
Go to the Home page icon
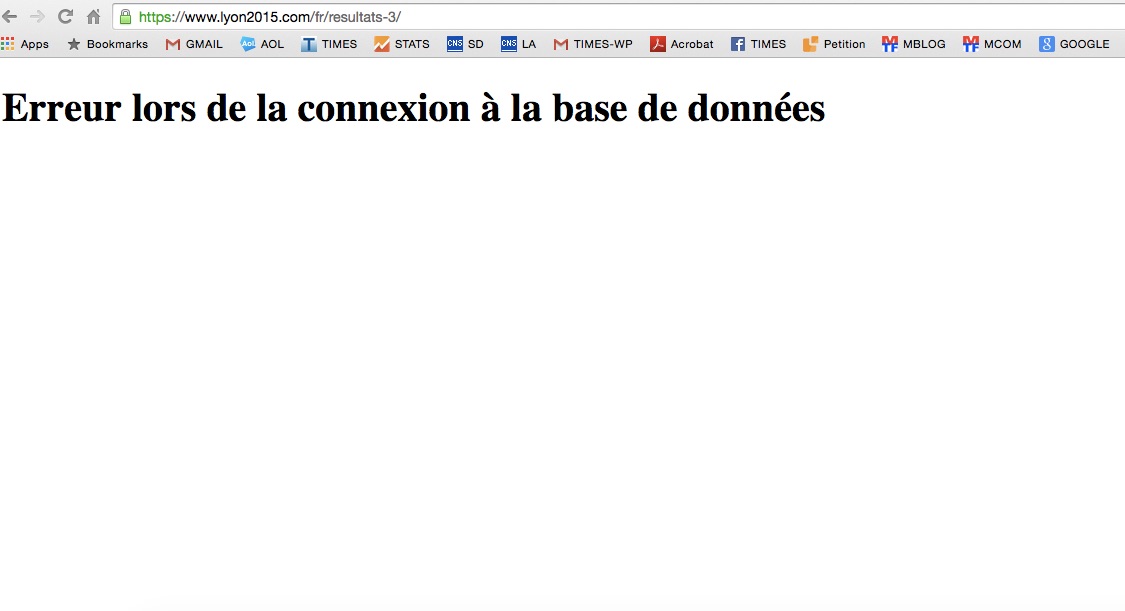click(93, 16)
